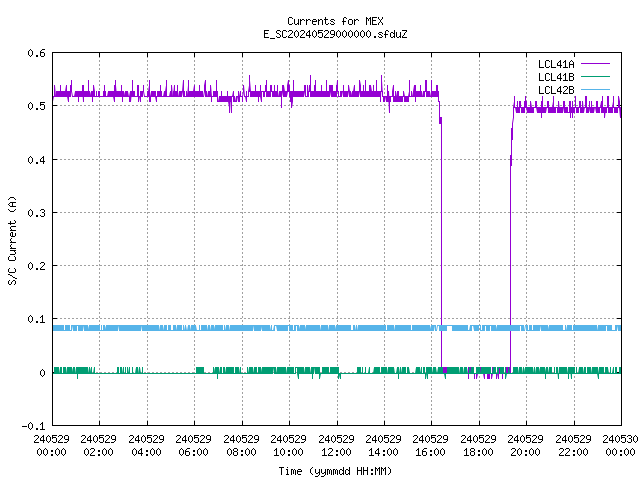The width and height of the screenshot is (640, 480).
Task: Click the LCL41B legend label
Action: point(556,77)
